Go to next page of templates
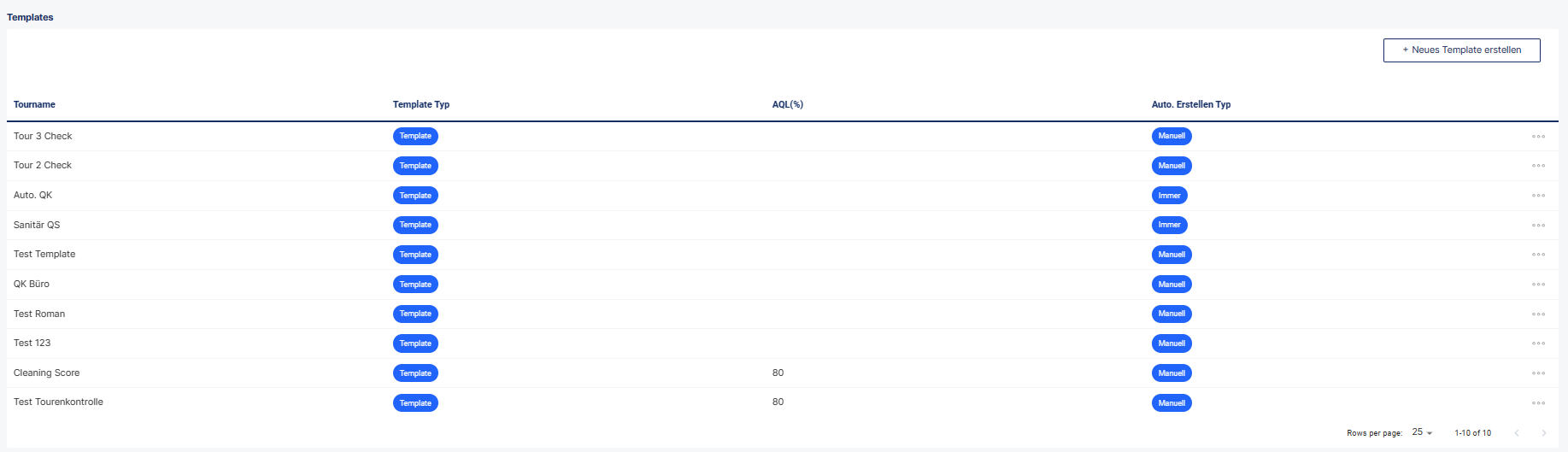 click(1543, 433)
